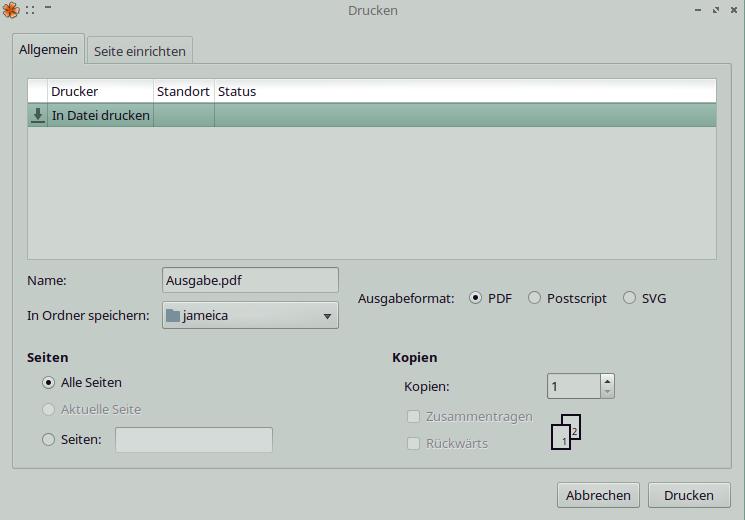
Task: Click the print-to-file download icon
Action: pos(38,115)
